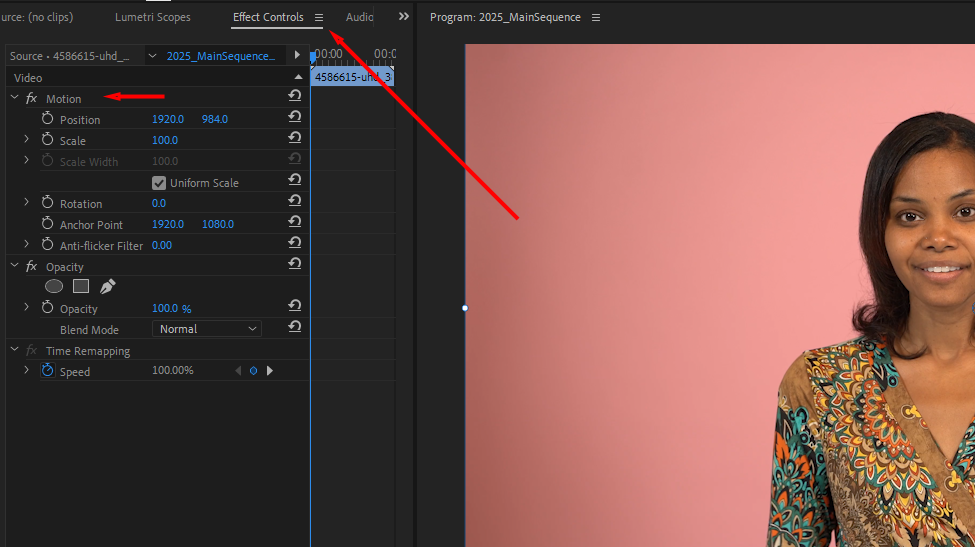
Task: Edit Anchor Point horizontal value 1920.0
Action: (x=168, y=224)
